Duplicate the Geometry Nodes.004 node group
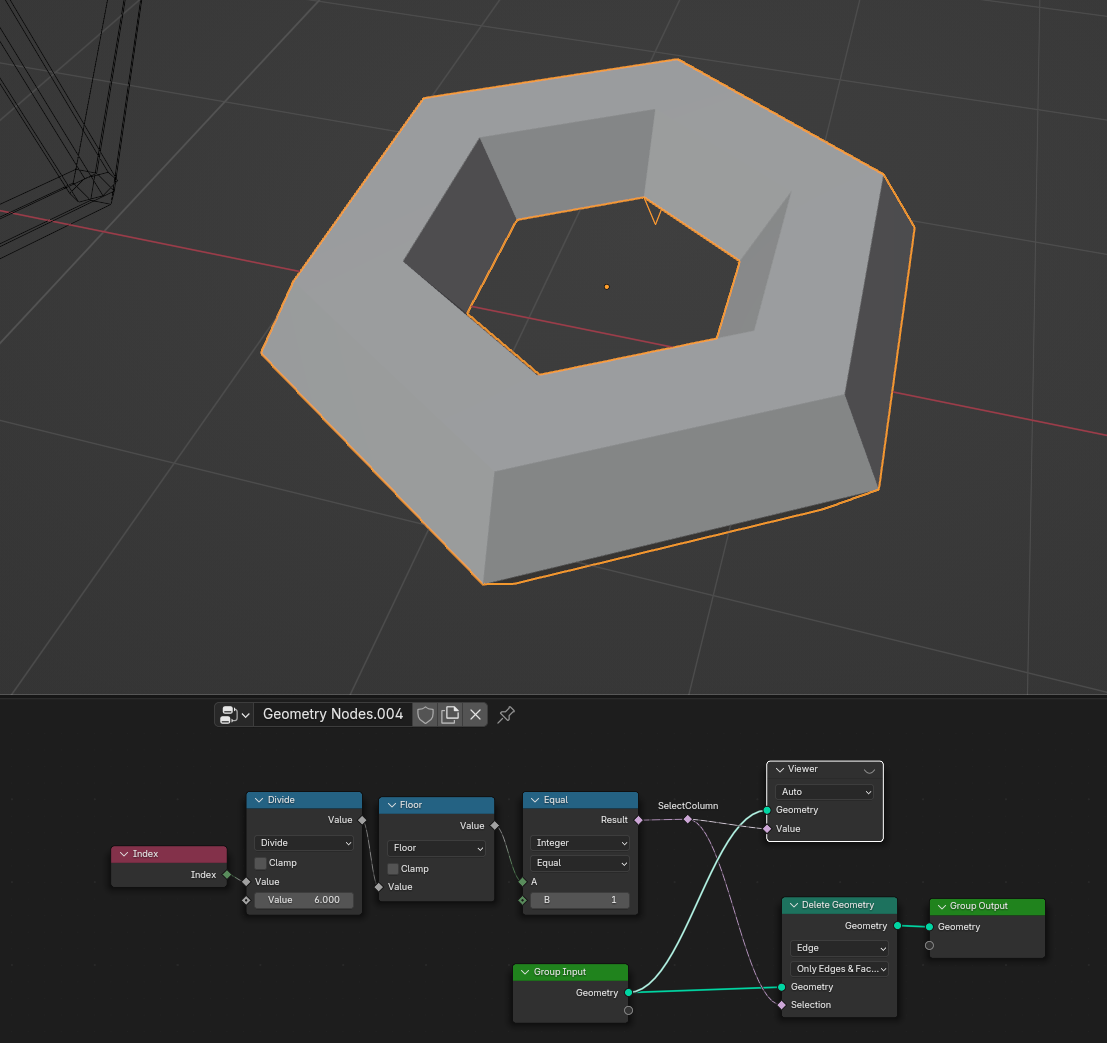 click(x=450, y=715)
